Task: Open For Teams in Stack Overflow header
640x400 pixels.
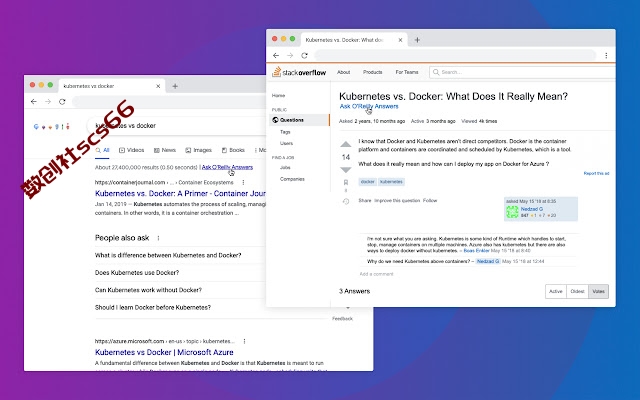Action: [407, 72]
